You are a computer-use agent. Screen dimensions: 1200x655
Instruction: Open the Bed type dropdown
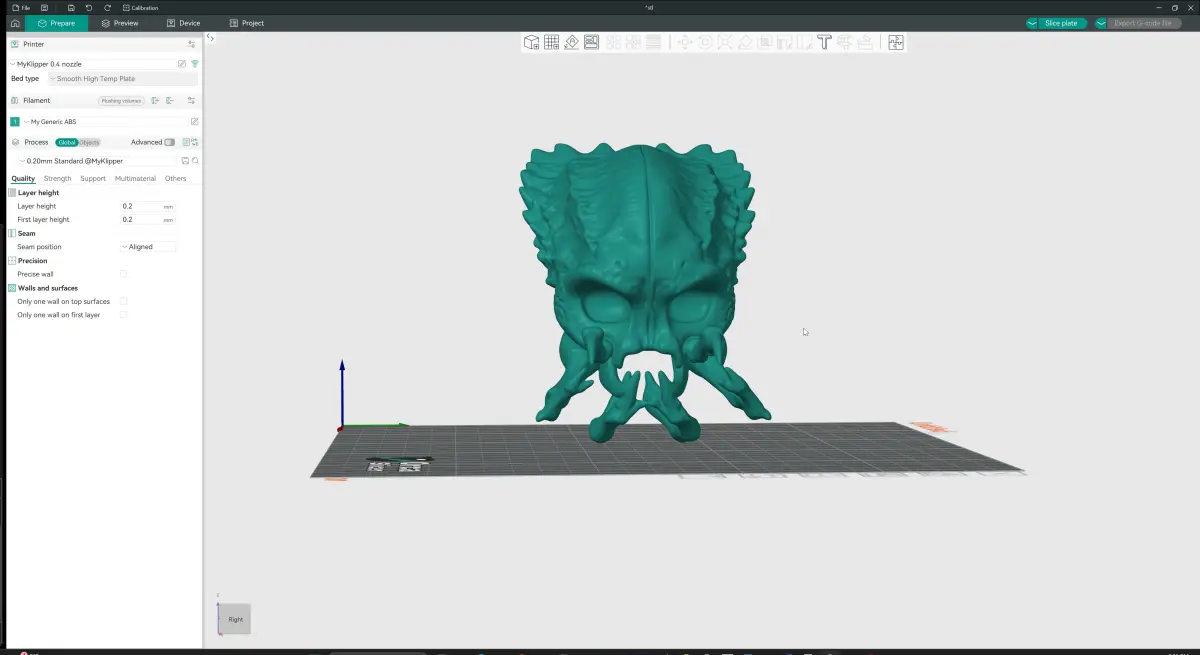point(122,78)
